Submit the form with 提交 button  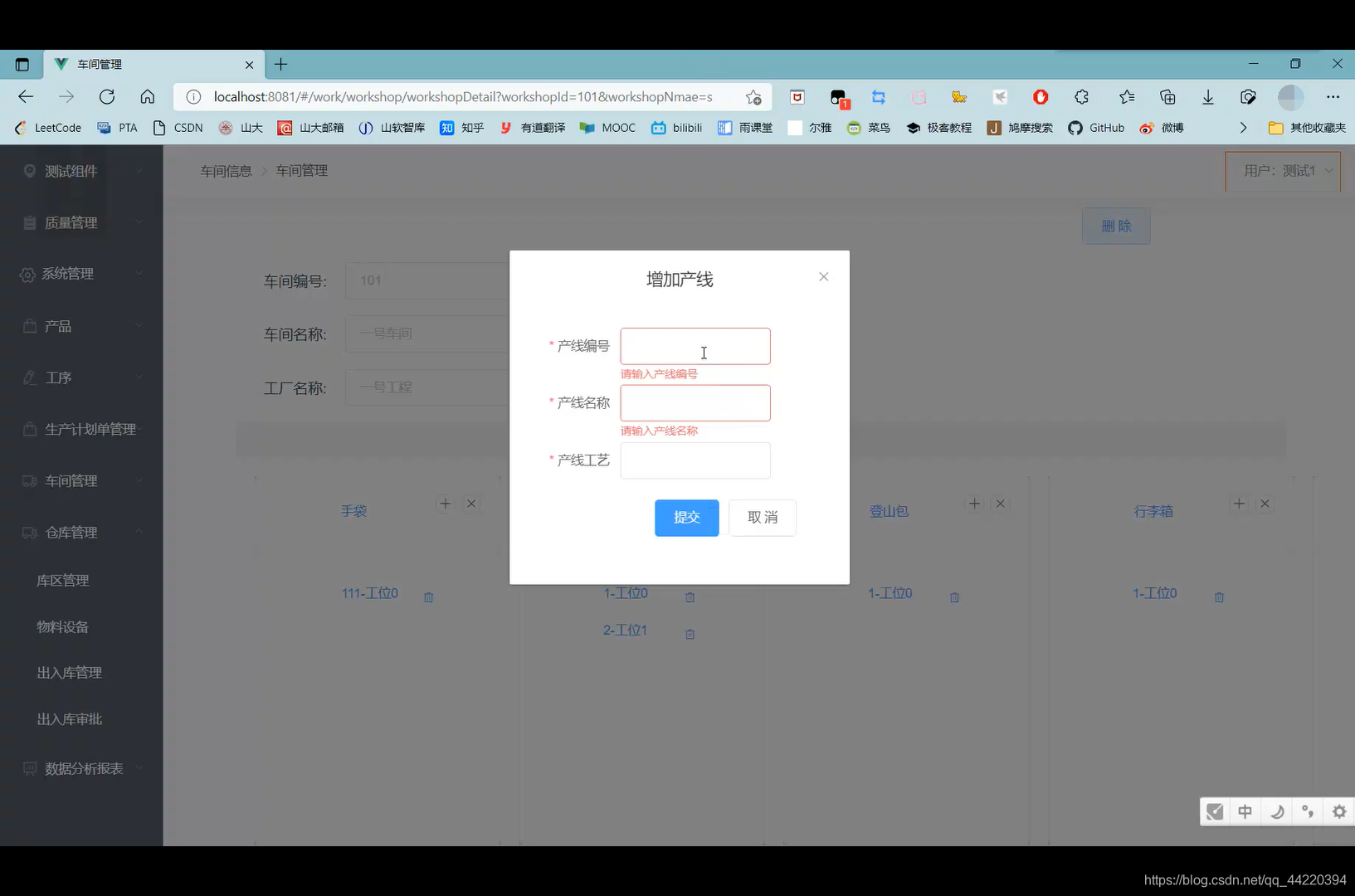[687, 518]
